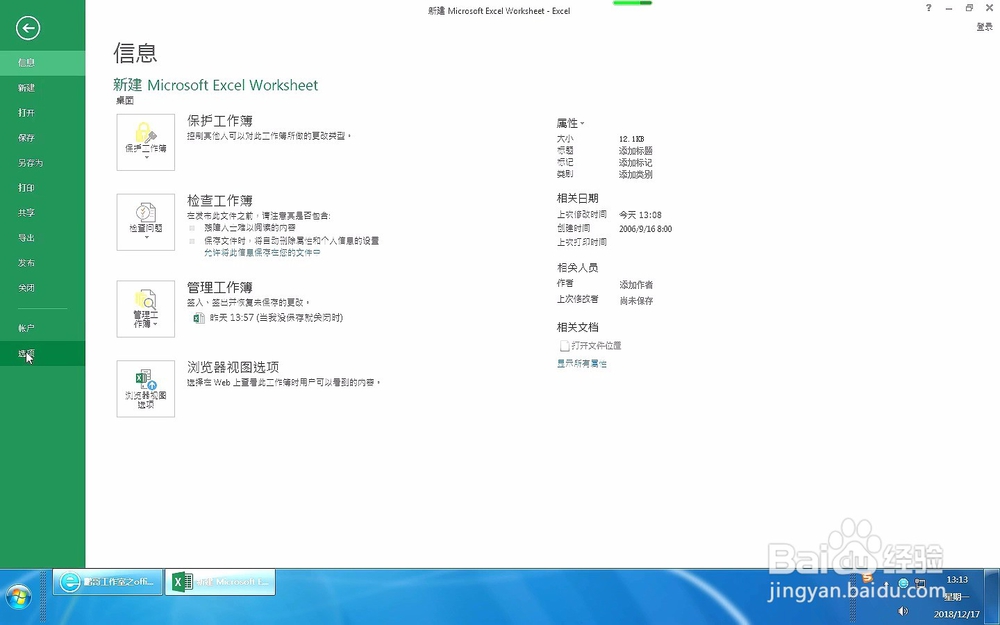Viewport: 1000px width, 625px height.
Task: Click the 今天 13:08 modified time
Action: 640,215
